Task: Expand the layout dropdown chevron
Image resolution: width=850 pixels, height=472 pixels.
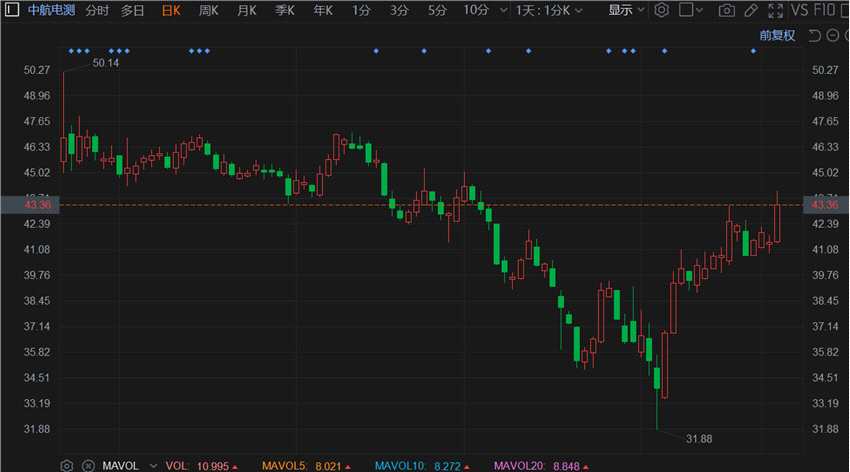Action: tap(699, 10)
